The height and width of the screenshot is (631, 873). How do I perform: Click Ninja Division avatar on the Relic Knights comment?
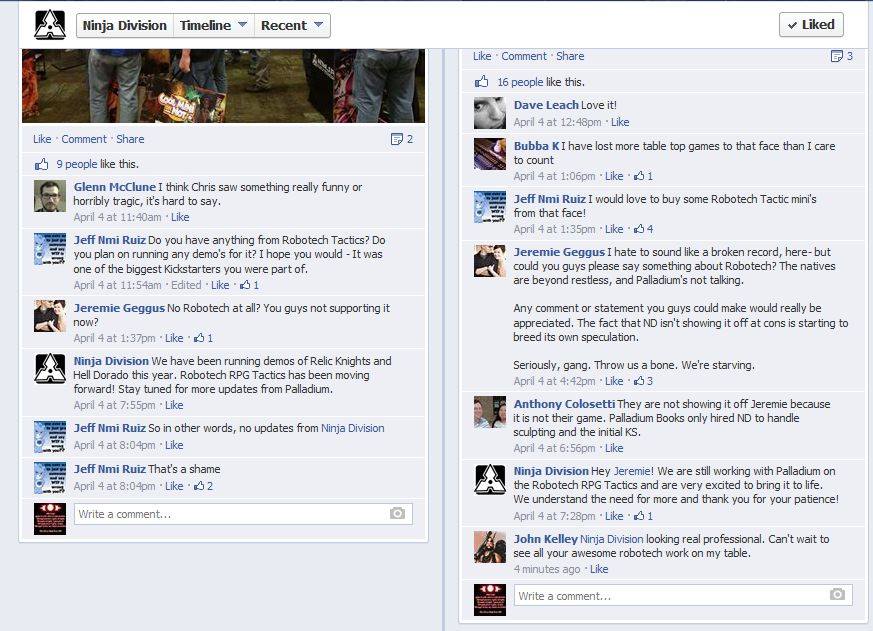[x=50, y=369]
